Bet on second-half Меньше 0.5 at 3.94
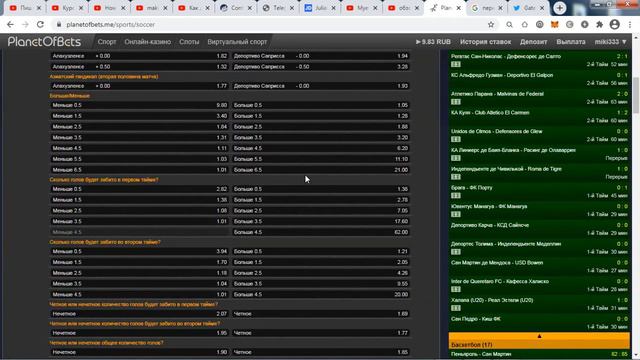 (139, 251)
